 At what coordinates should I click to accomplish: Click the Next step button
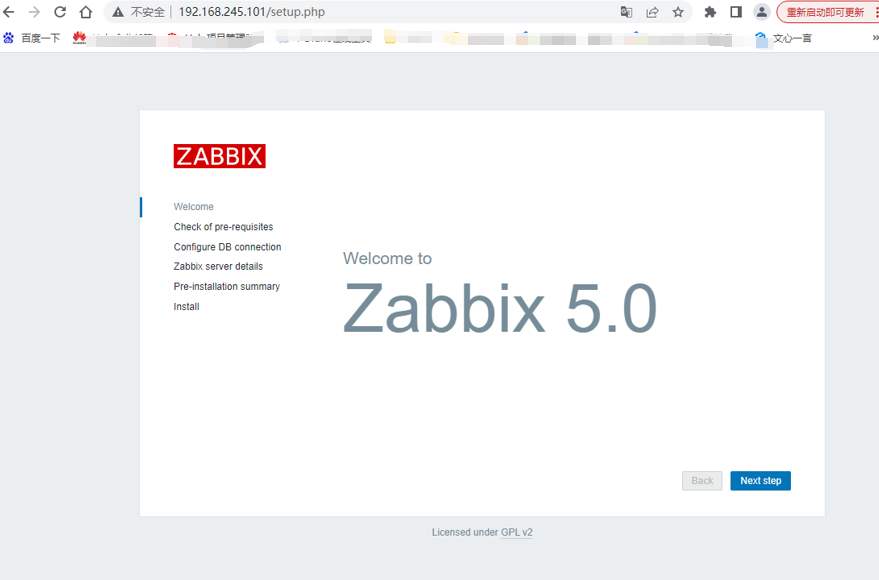(760, 481)
